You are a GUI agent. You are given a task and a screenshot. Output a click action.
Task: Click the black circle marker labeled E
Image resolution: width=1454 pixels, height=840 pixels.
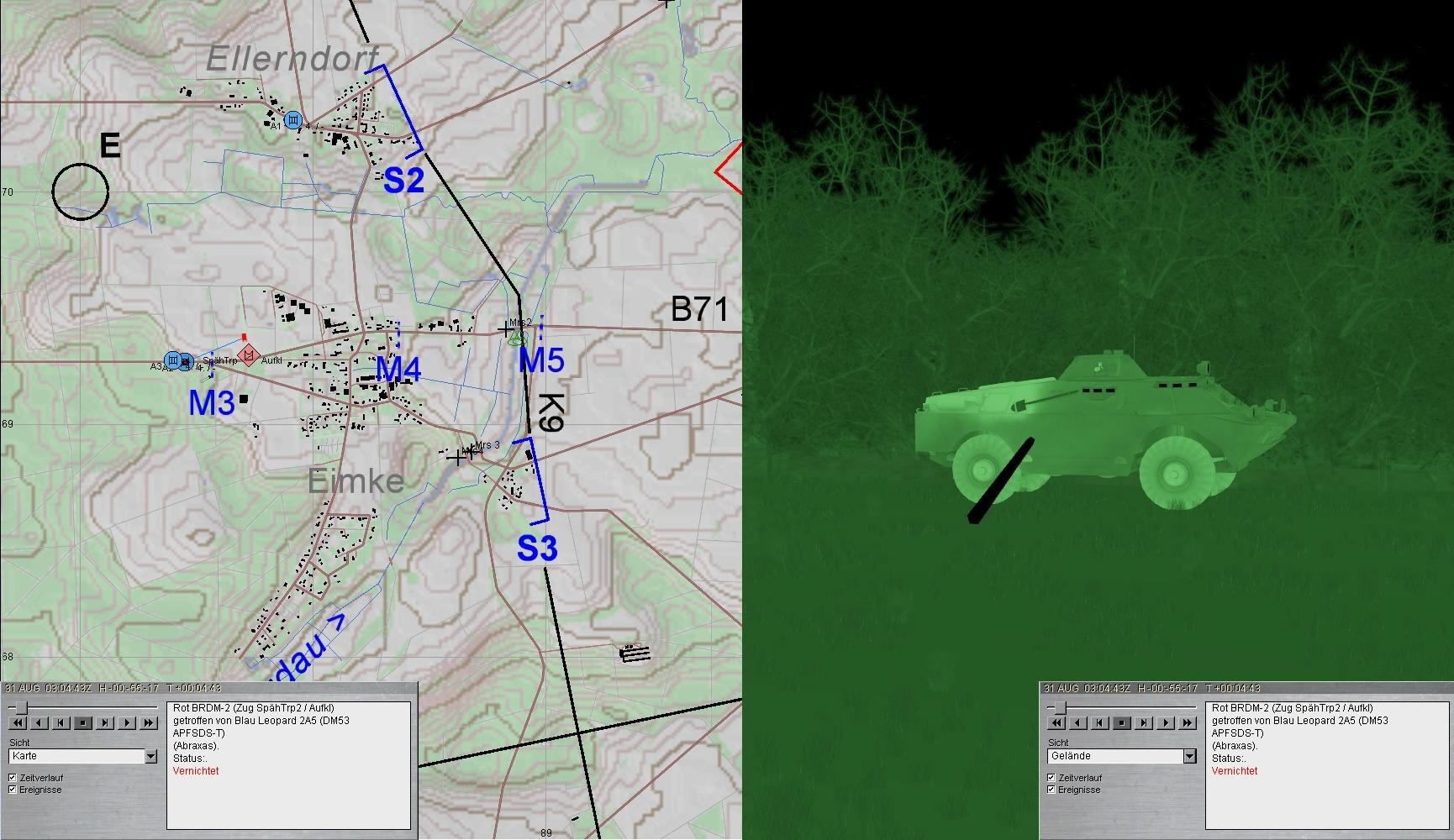tap(81, 192)
